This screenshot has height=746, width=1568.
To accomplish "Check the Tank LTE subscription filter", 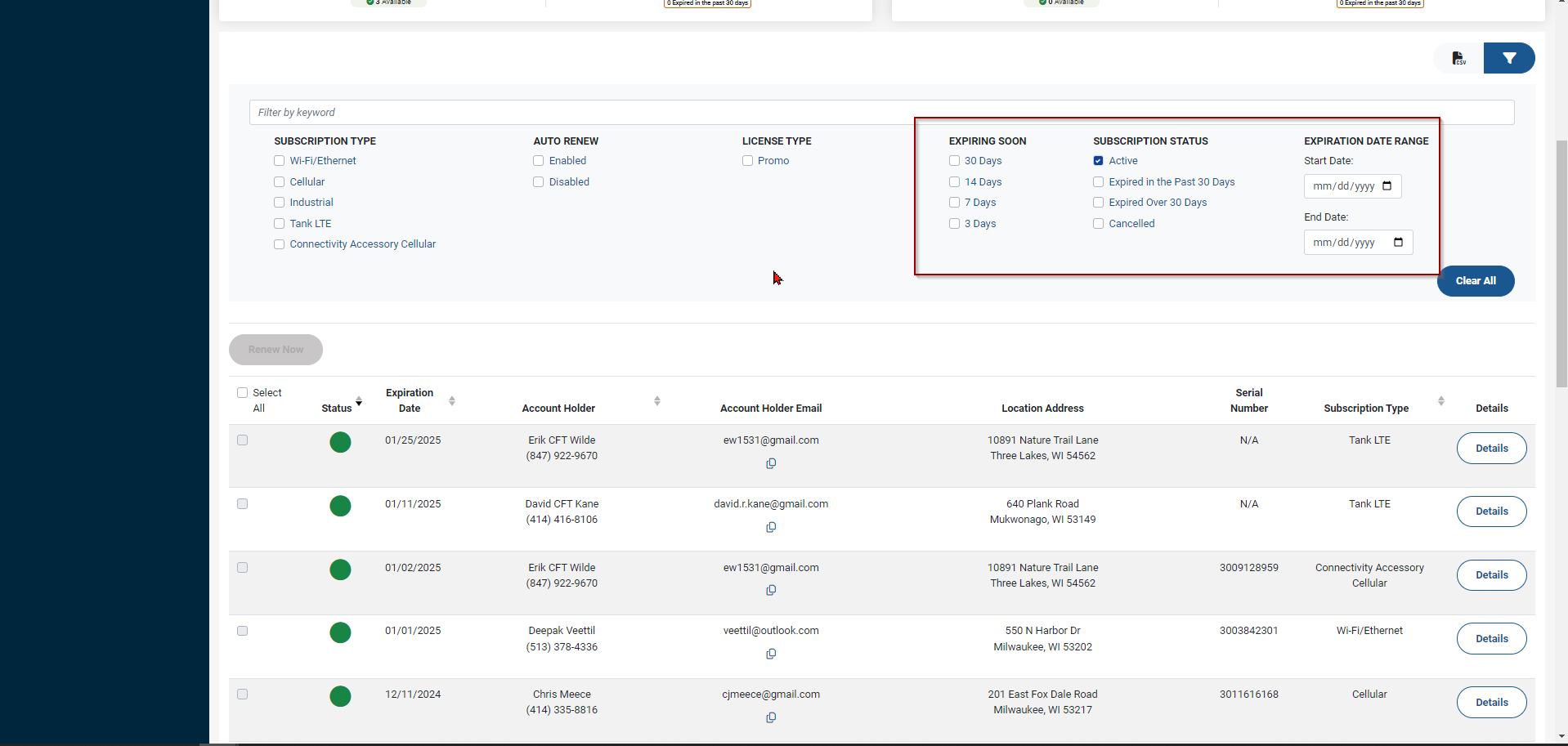I will point(280,224).
